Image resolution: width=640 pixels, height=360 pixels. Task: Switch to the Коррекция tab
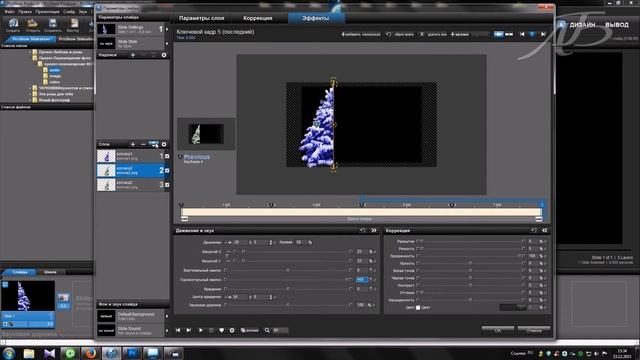pyautogui.click(x=258, y=18)
